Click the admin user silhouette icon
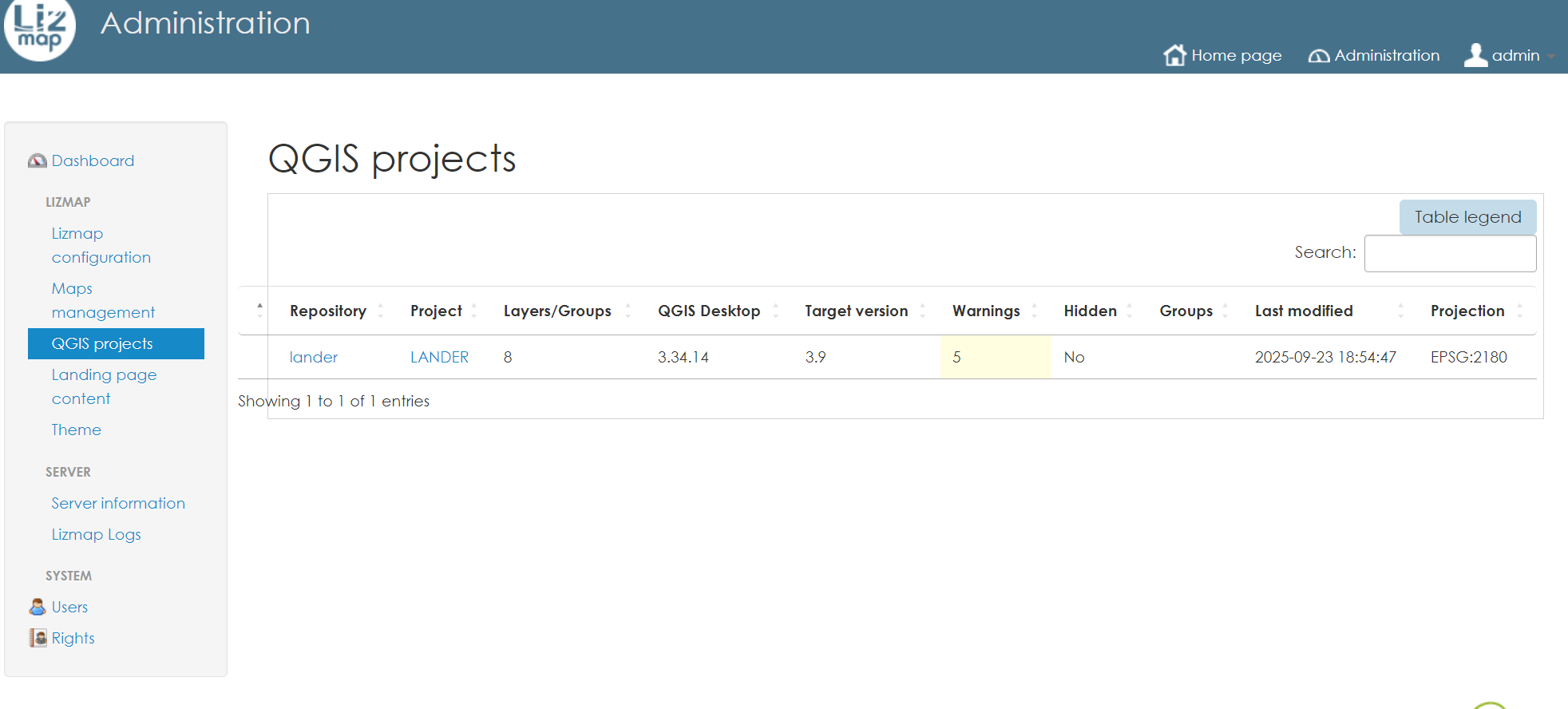This screenshot has width=1568, height=709. click(1475, 55)
